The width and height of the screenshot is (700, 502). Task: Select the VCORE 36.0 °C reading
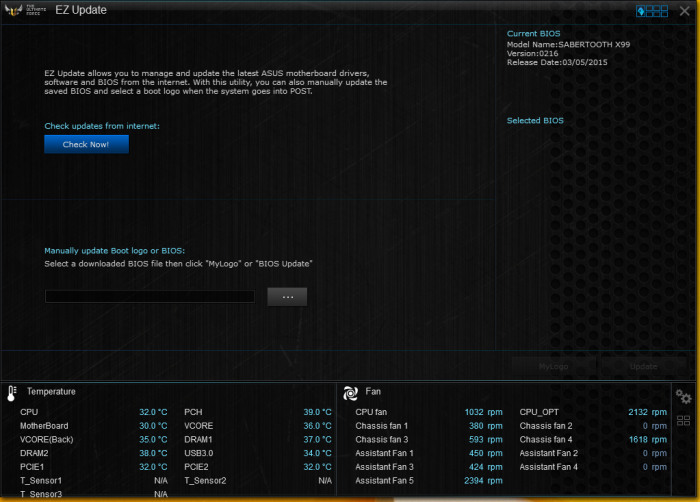(317, 426)
